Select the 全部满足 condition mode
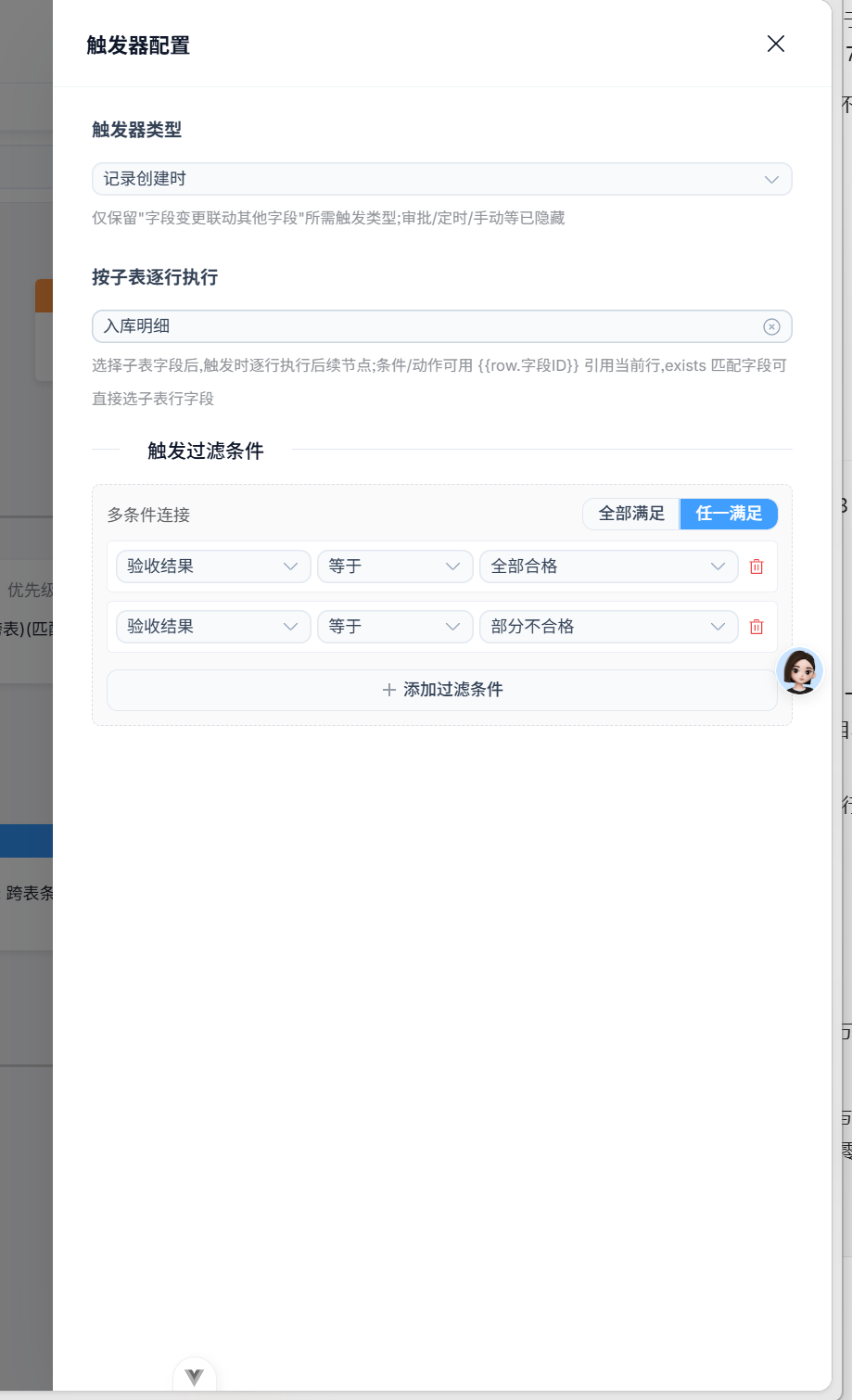The width and height of the screenshot is (852, 1400). tap(631, 514)
